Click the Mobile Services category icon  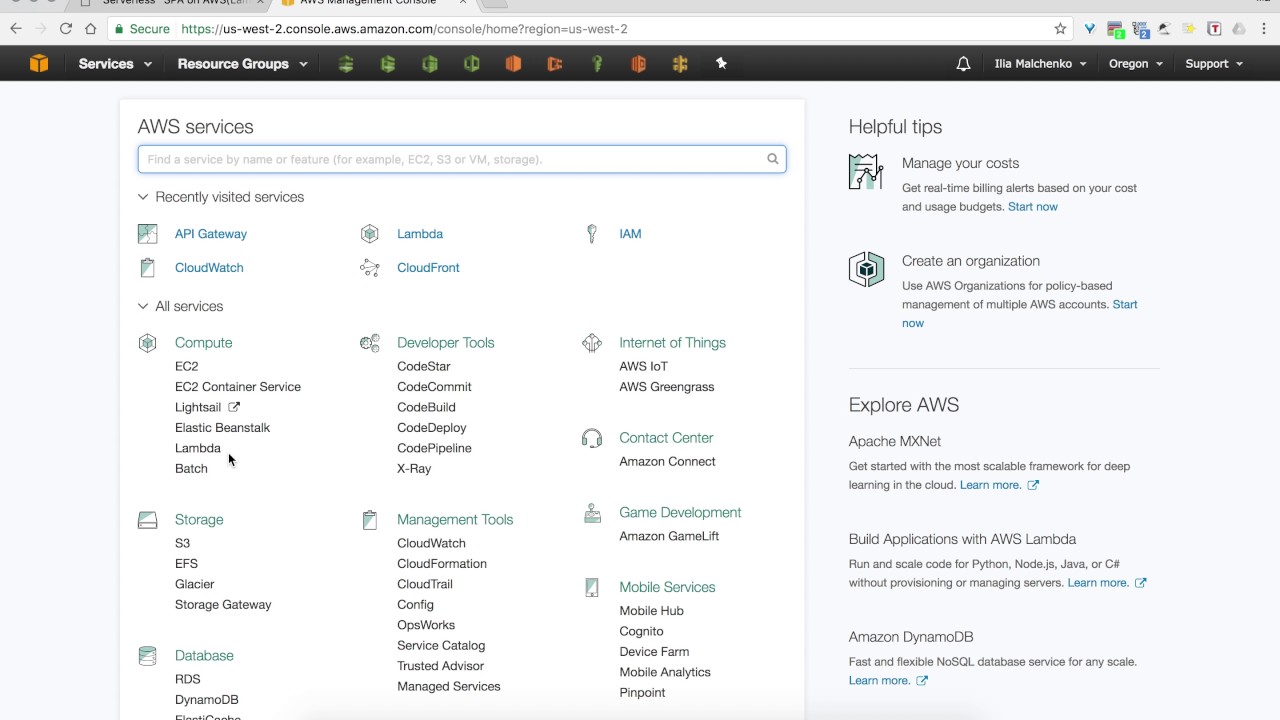[x=592, y=588]
